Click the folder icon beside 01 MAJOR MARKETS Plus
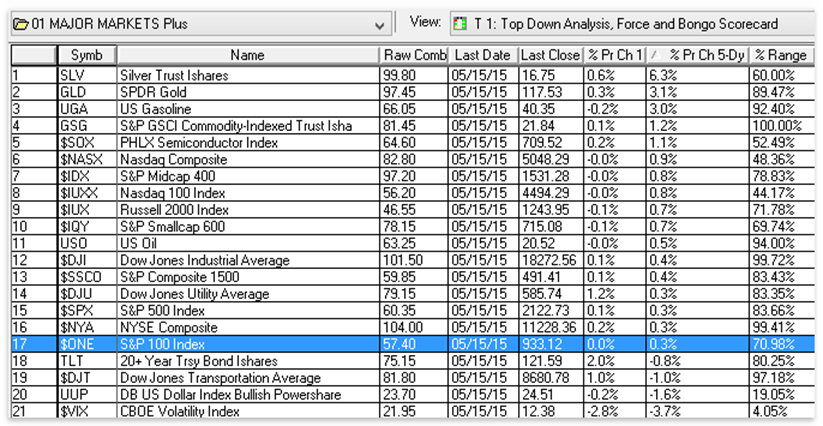The image size is (823, 426). pos(22,24)
